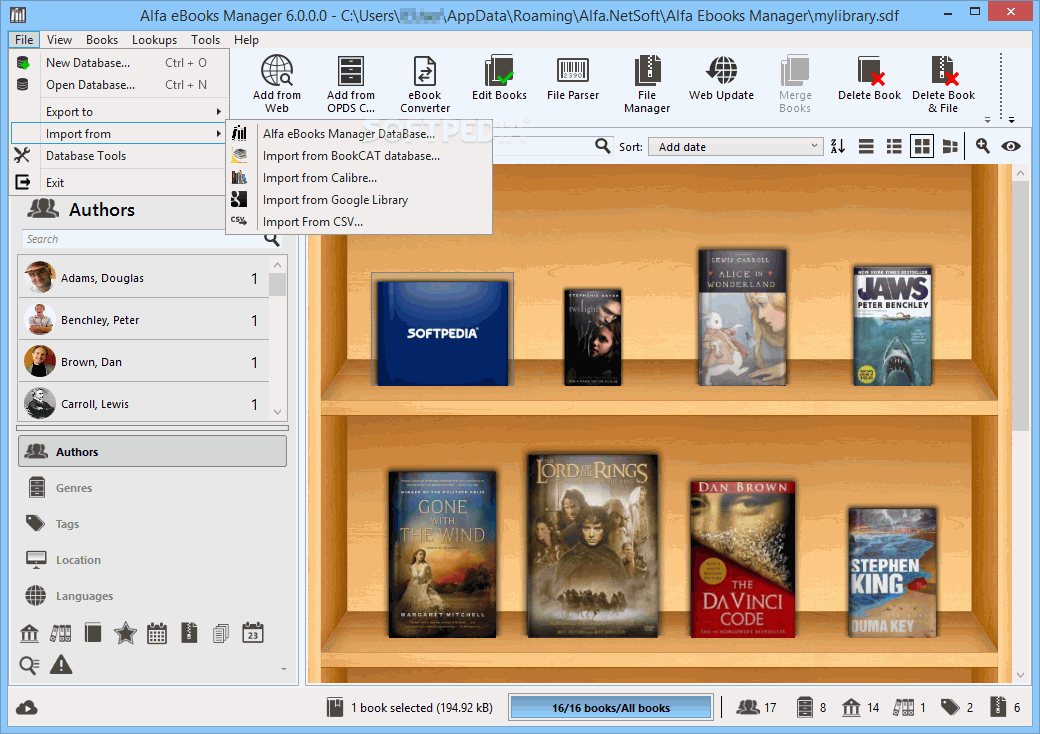The image size is (1040, 734).
Task: Click the 16/16 books/All books indicator
Action: tap(611, 707)
